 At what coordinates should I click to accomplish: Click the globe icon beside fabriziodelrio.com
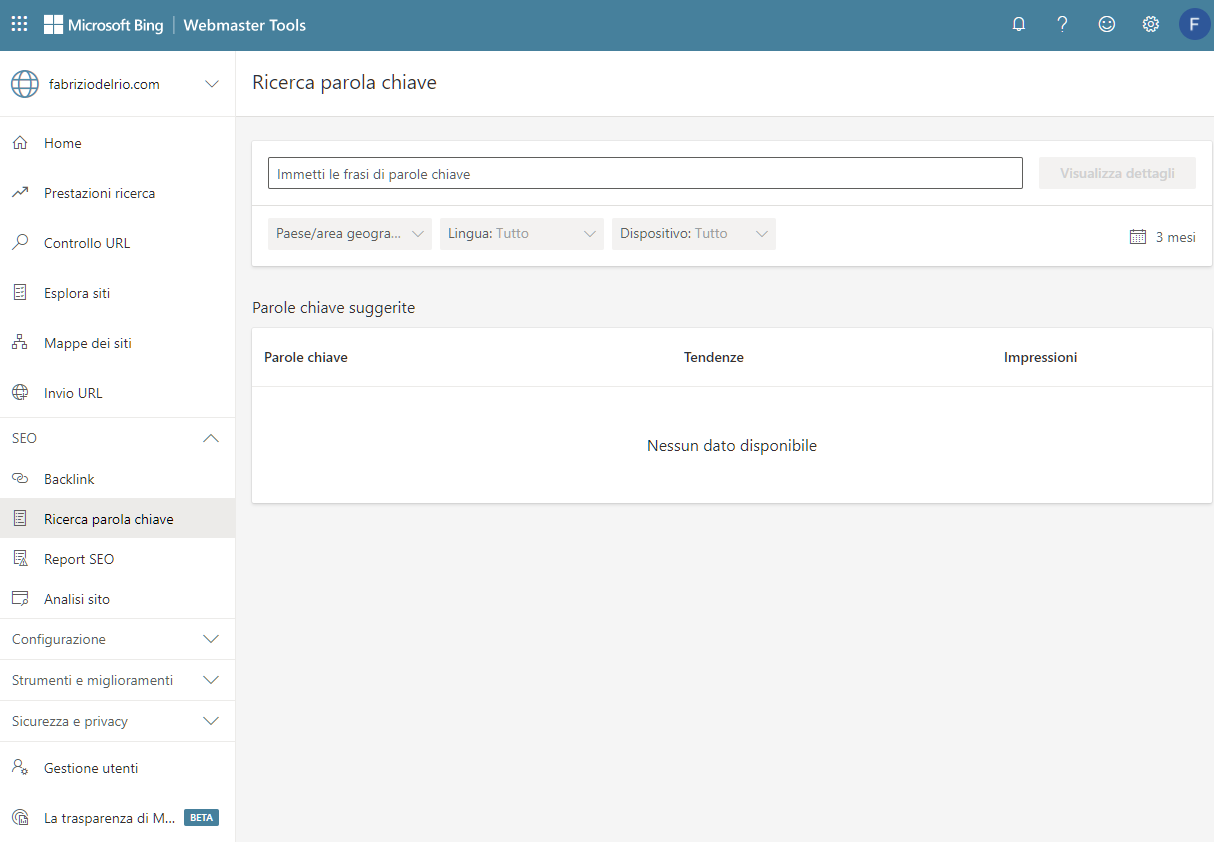point(25,84)
